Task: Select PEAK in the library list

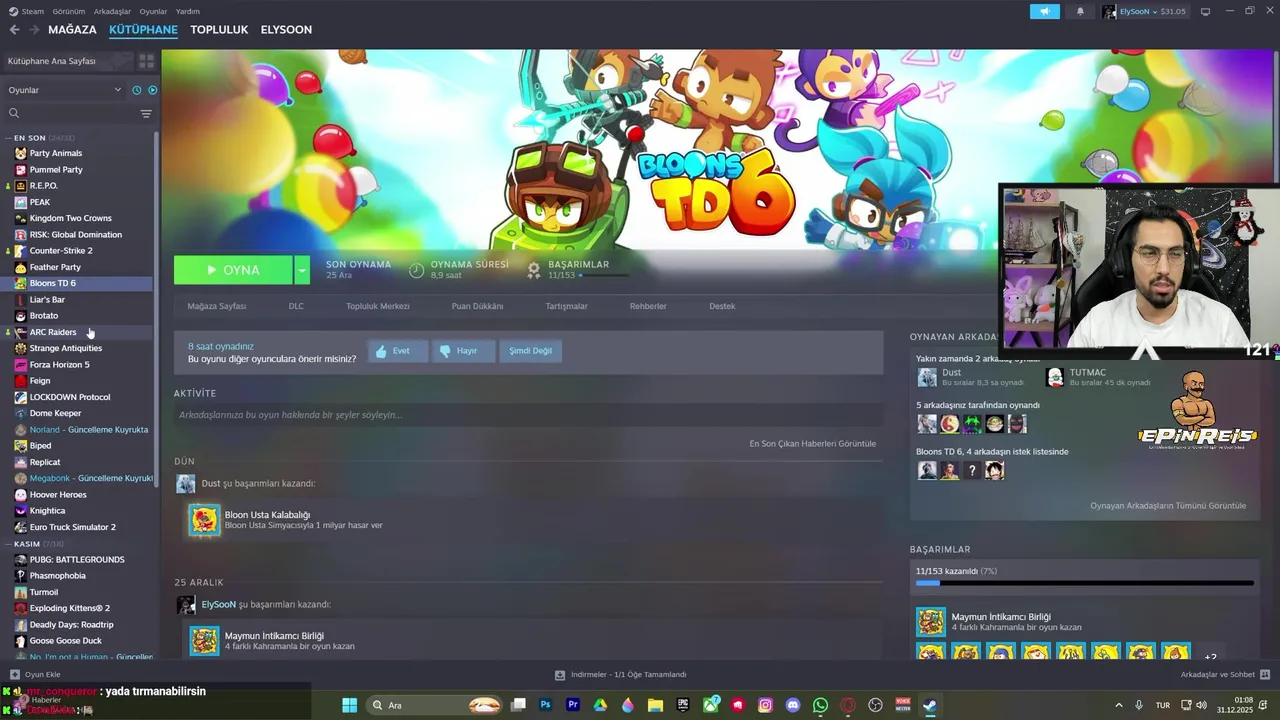Action: [40, 202]
